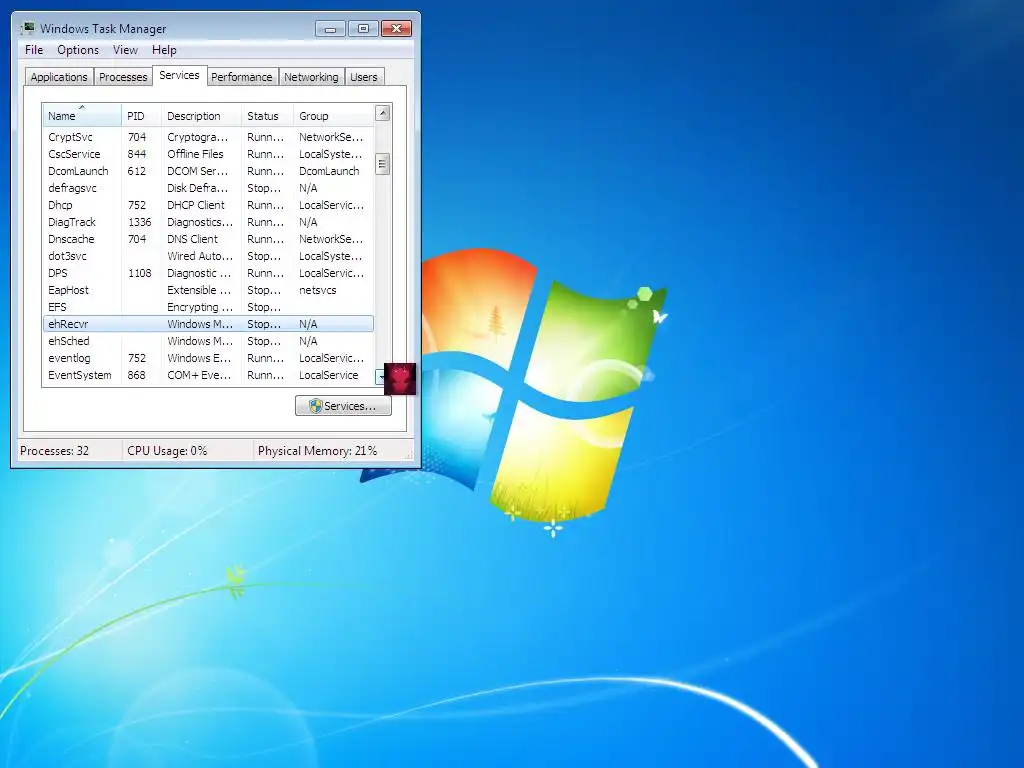This screenshot has width=1024, height=768.
Task: Close the Windows Task Manager window
Action: pyautogui.click(x=396, y=29)
